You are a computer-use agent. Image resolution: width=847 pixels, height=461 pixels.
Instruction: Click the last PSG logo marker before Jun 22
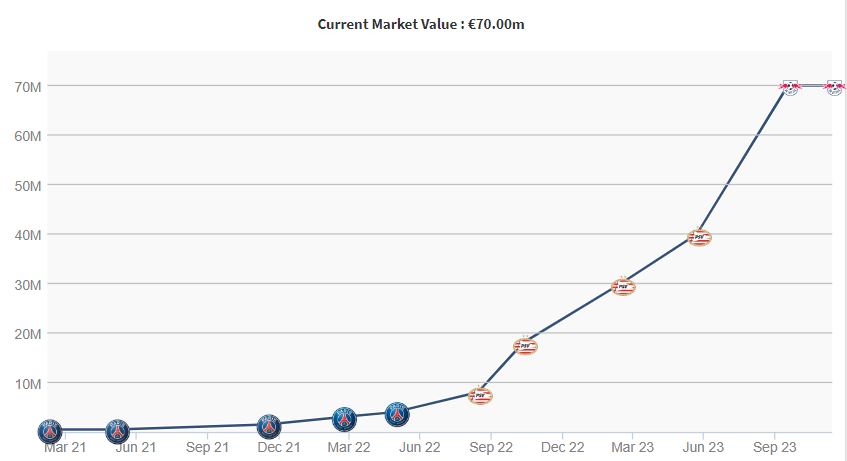[x=397, y=413]
